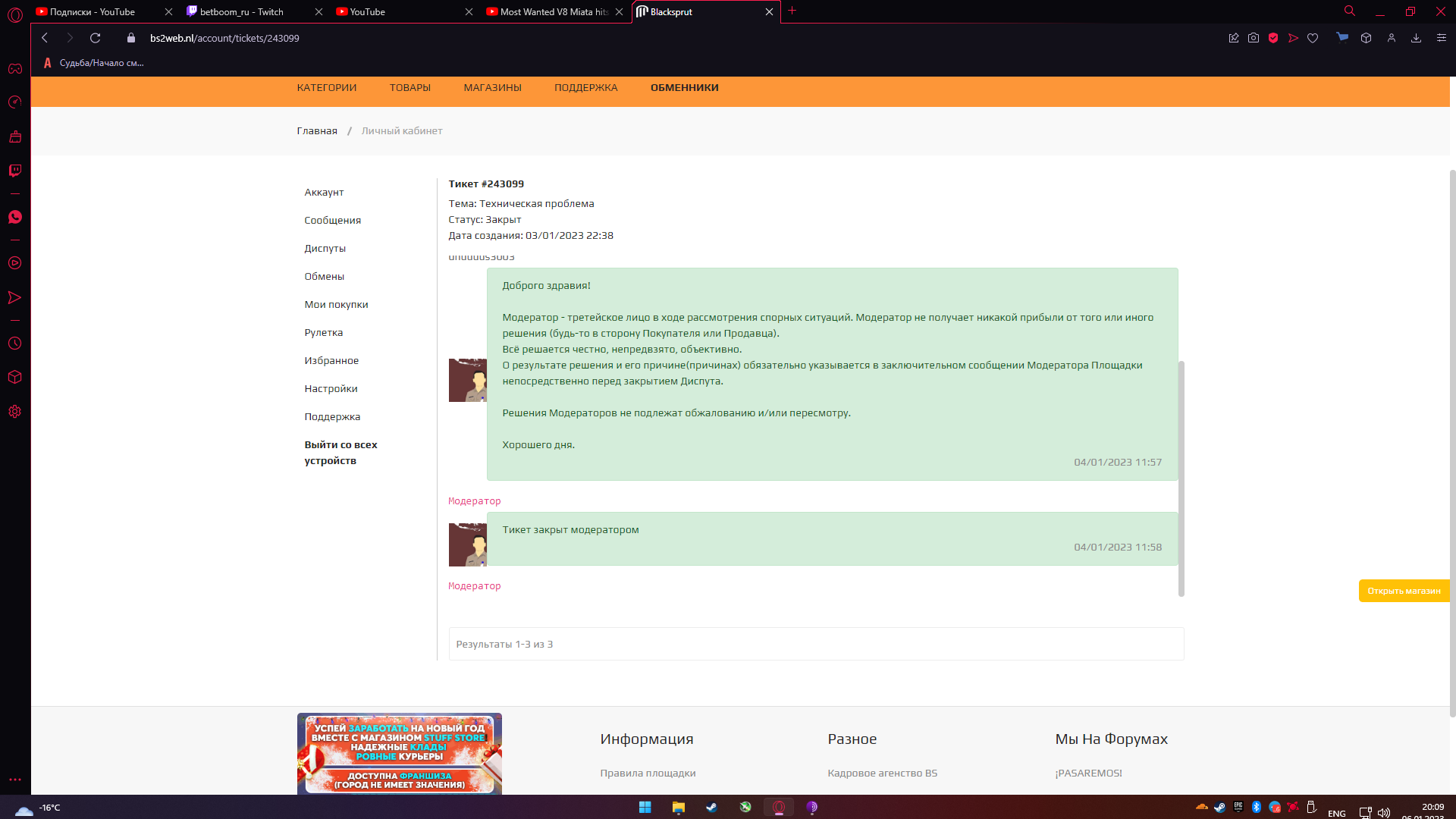Open browser Settings gear in sidebar
1456x819 pixels.
15,412
